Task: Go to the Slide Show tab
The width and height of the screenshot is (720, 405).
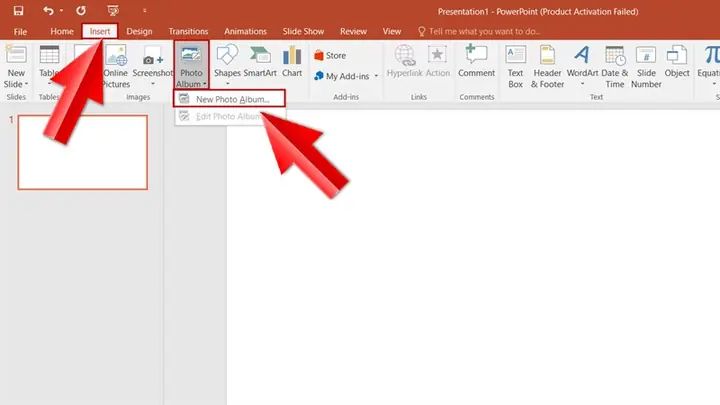Action: [303, 32]
